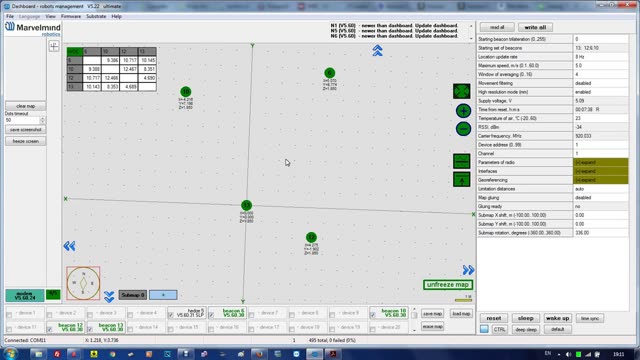
Task: Open Location update rate value
Action: 600,57
